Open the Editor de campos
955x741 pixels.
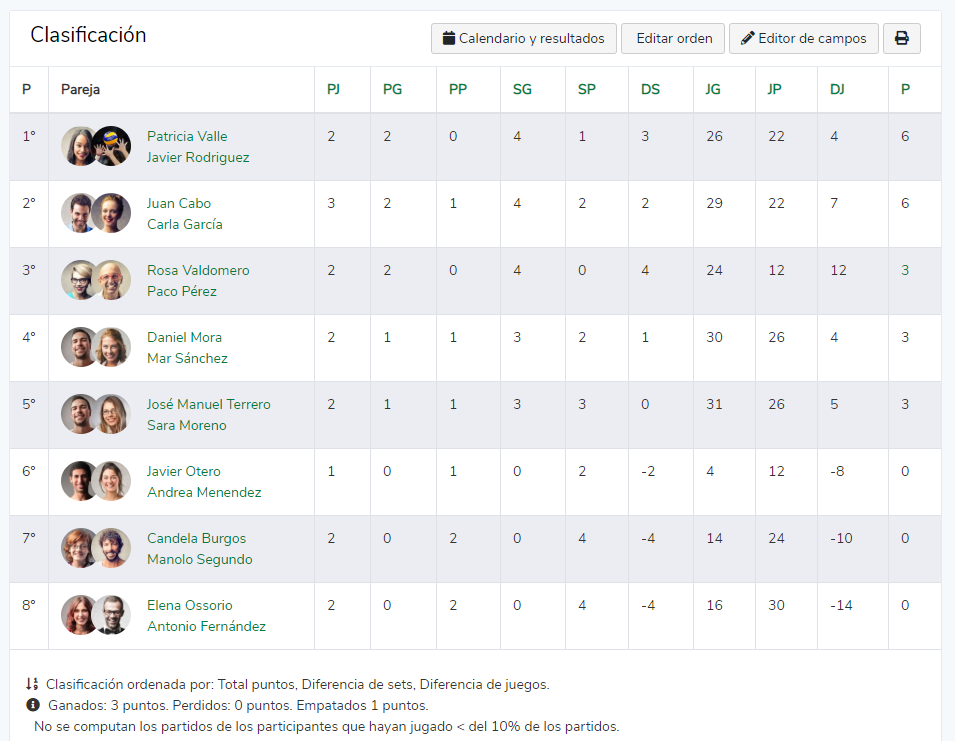click(x=803, y=39)
